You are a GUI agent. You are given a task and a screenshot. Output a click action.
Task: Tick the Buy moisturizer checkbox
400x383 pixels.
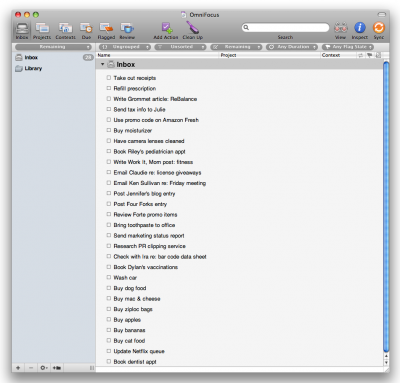pyautogui.click(x=109, y=130)
